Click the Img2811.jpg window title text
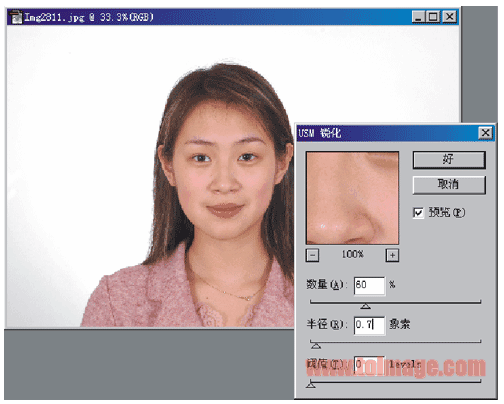The width and height of the screenshot is (504, 404). 89,17
